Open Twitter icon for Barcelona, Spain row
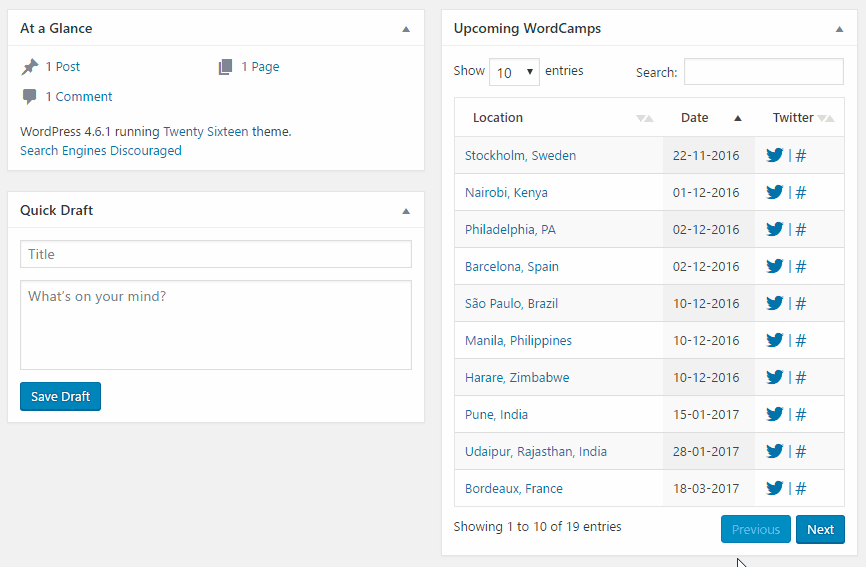Viewport: 866px width, 567px height. (x=774, y=266)
